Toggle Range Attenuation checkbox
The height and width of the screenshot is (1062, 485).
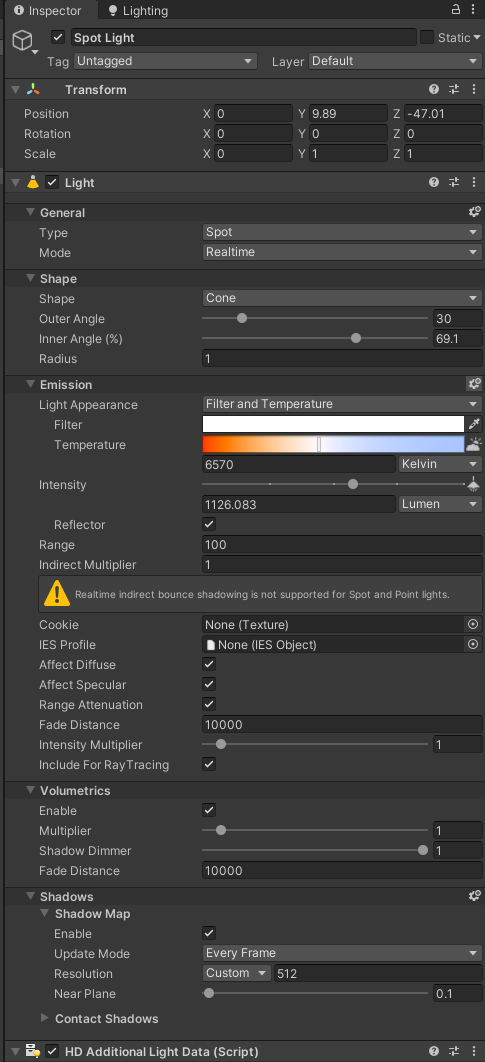click(209, 704)
